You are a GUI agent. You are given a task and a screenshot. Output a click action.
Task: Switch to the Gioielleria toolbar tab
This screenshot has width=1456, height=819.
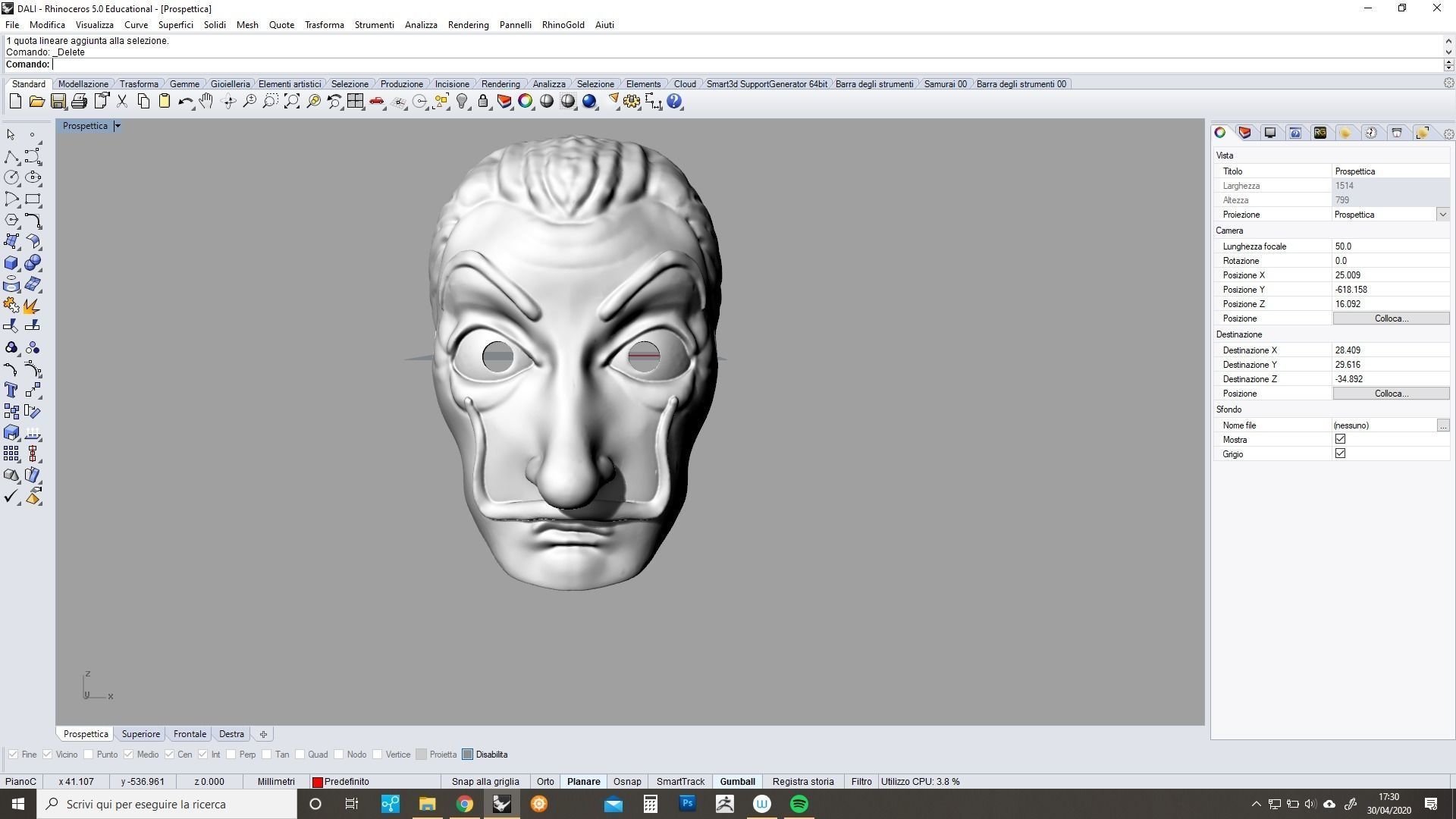coord(230,84)
